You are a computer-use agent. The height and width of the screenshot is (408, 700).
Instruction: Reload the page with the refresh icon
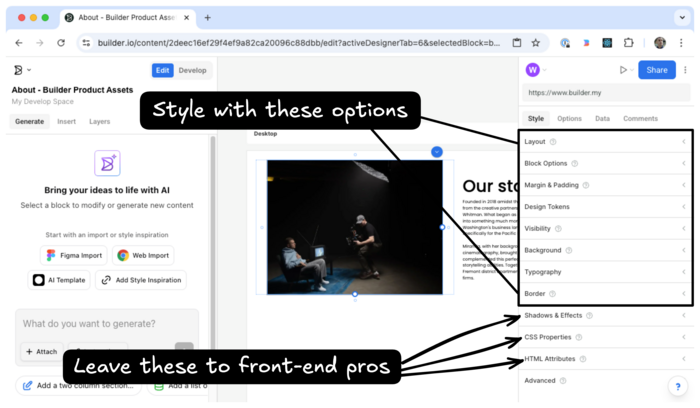pyautogui.click(x=61, y=43)
